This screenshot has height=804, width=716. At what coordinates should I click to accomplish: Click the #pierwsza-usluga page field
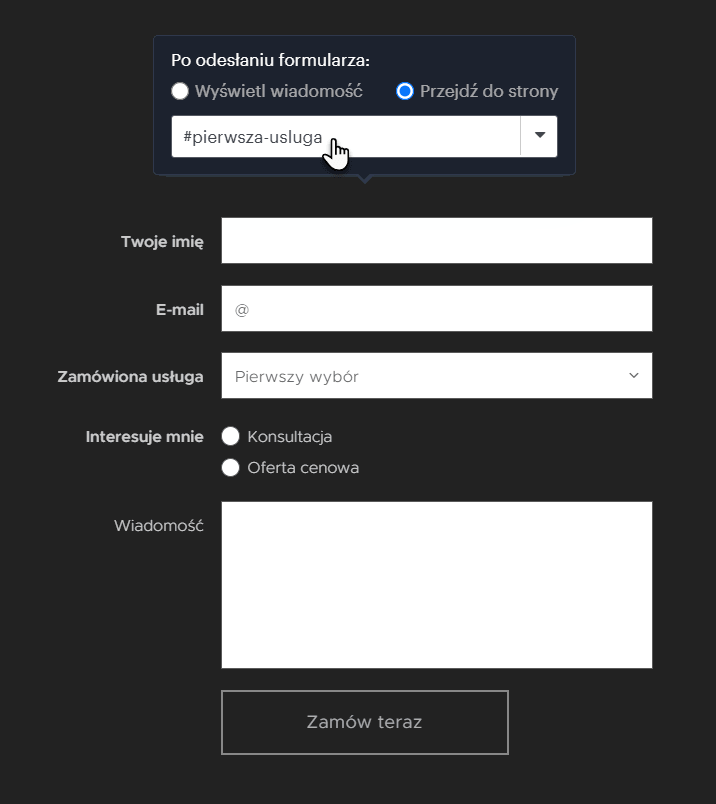pos(346,136)
